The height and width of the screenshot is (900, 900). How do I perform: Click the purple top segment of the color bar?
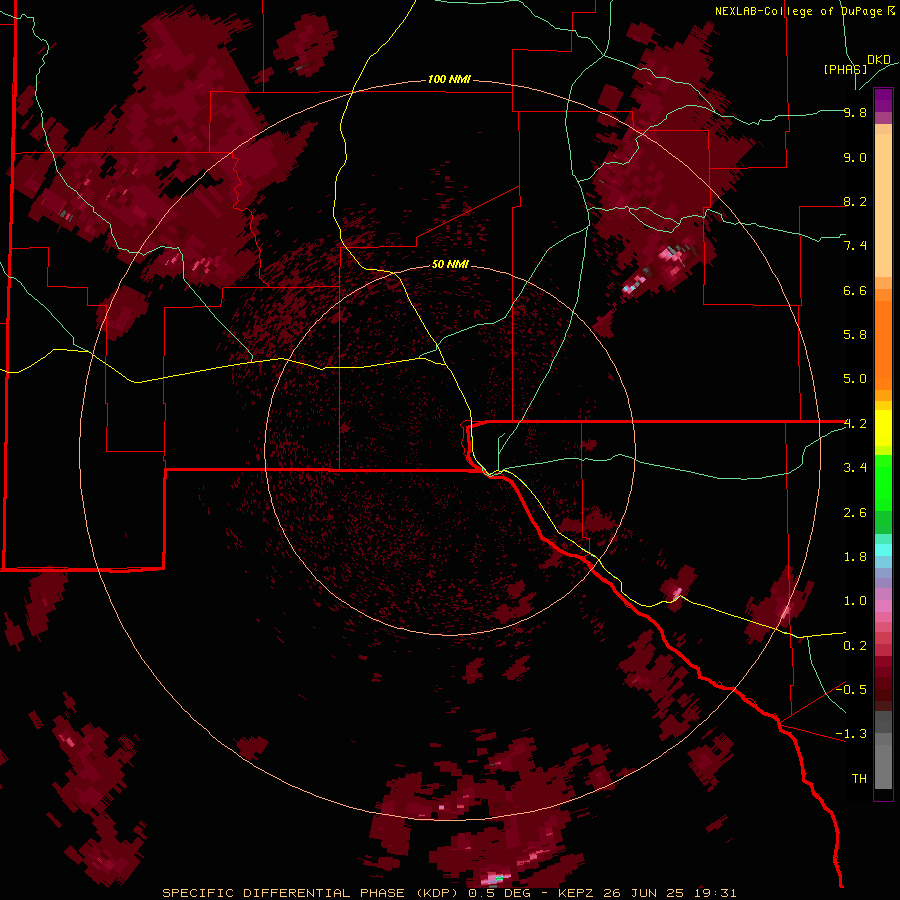(x=883, y=100)
